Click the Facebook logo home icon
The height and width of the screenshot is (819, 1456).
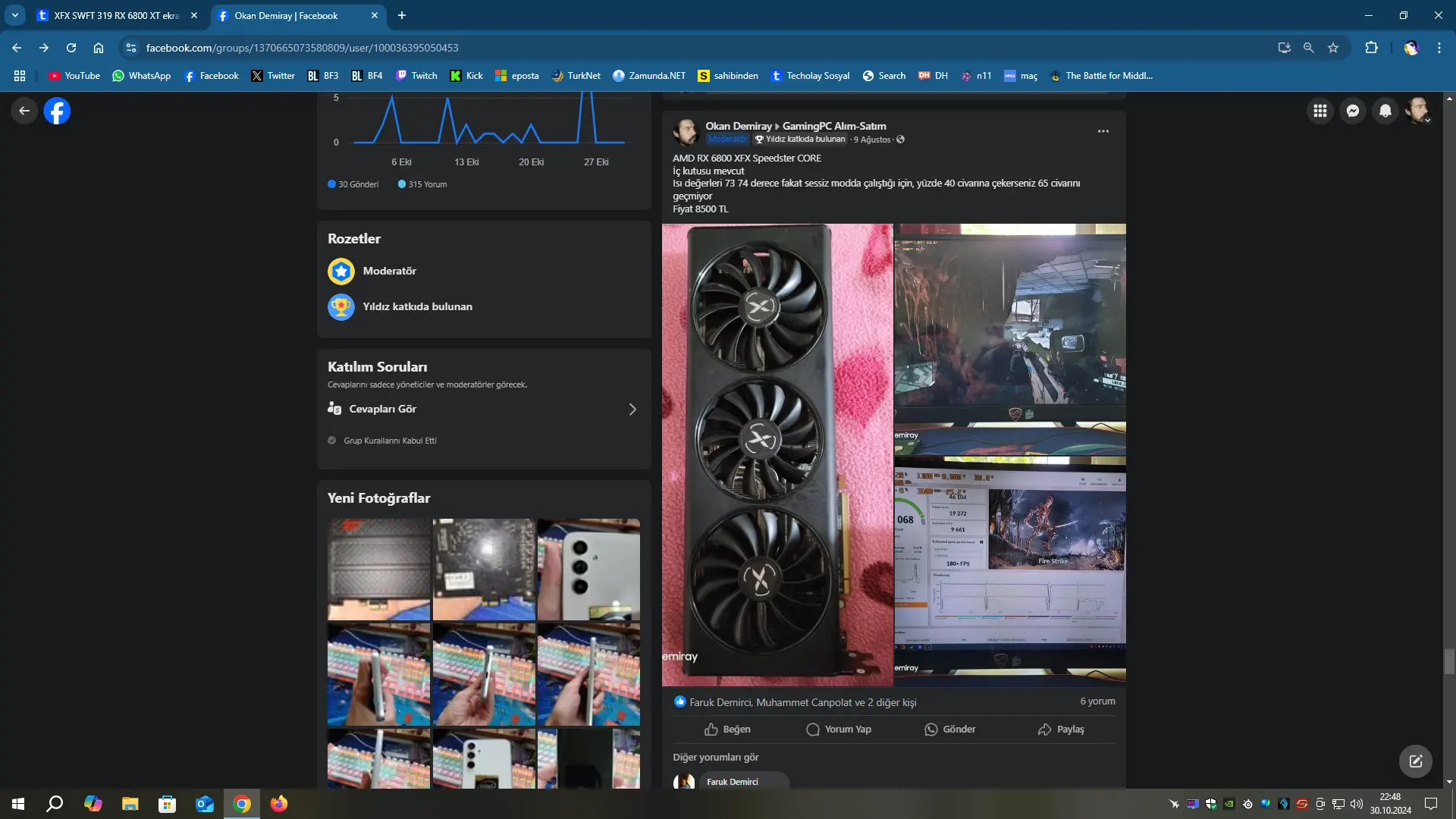point(57,111)
